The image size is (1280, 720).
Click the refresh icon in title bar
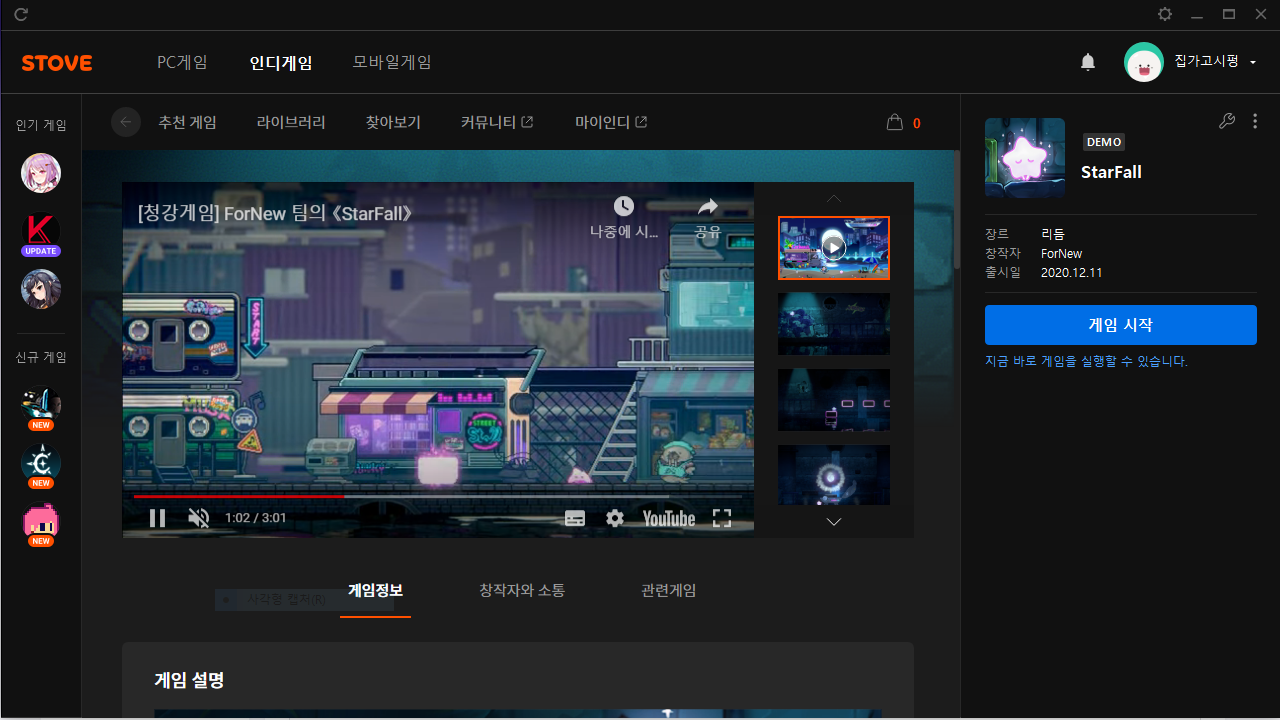click(x=21, y=14)
